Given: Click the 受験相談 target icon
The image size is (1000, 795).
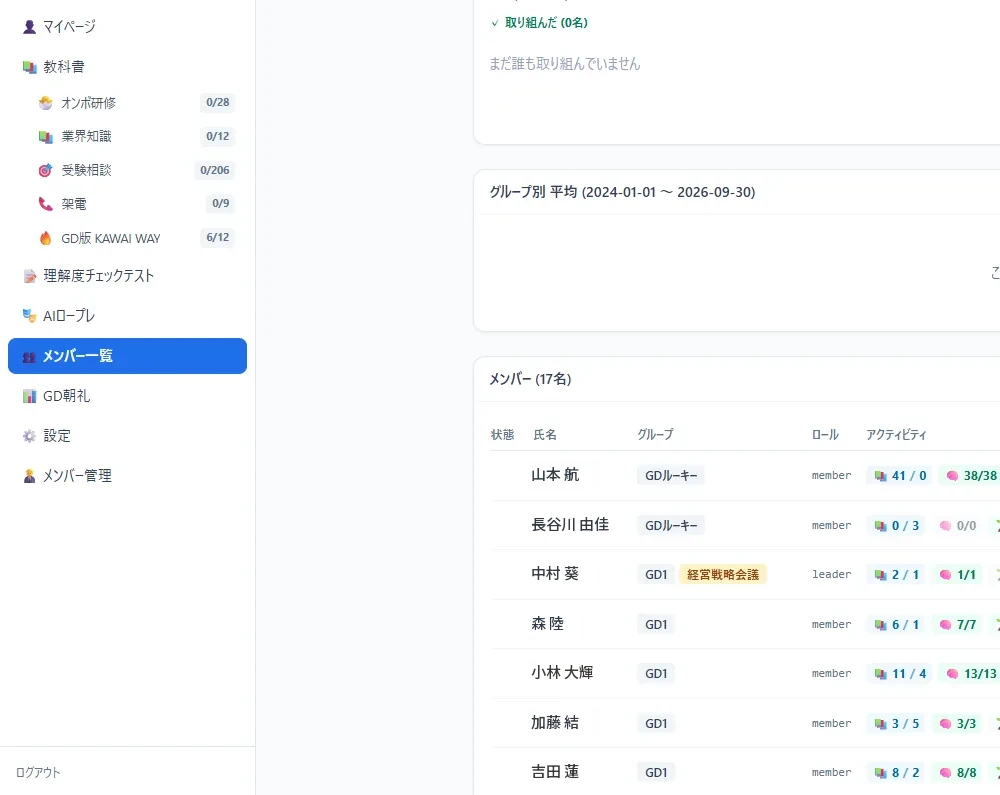Looking at the screenshot, I should pyautogui.click(x=45, y=170).
